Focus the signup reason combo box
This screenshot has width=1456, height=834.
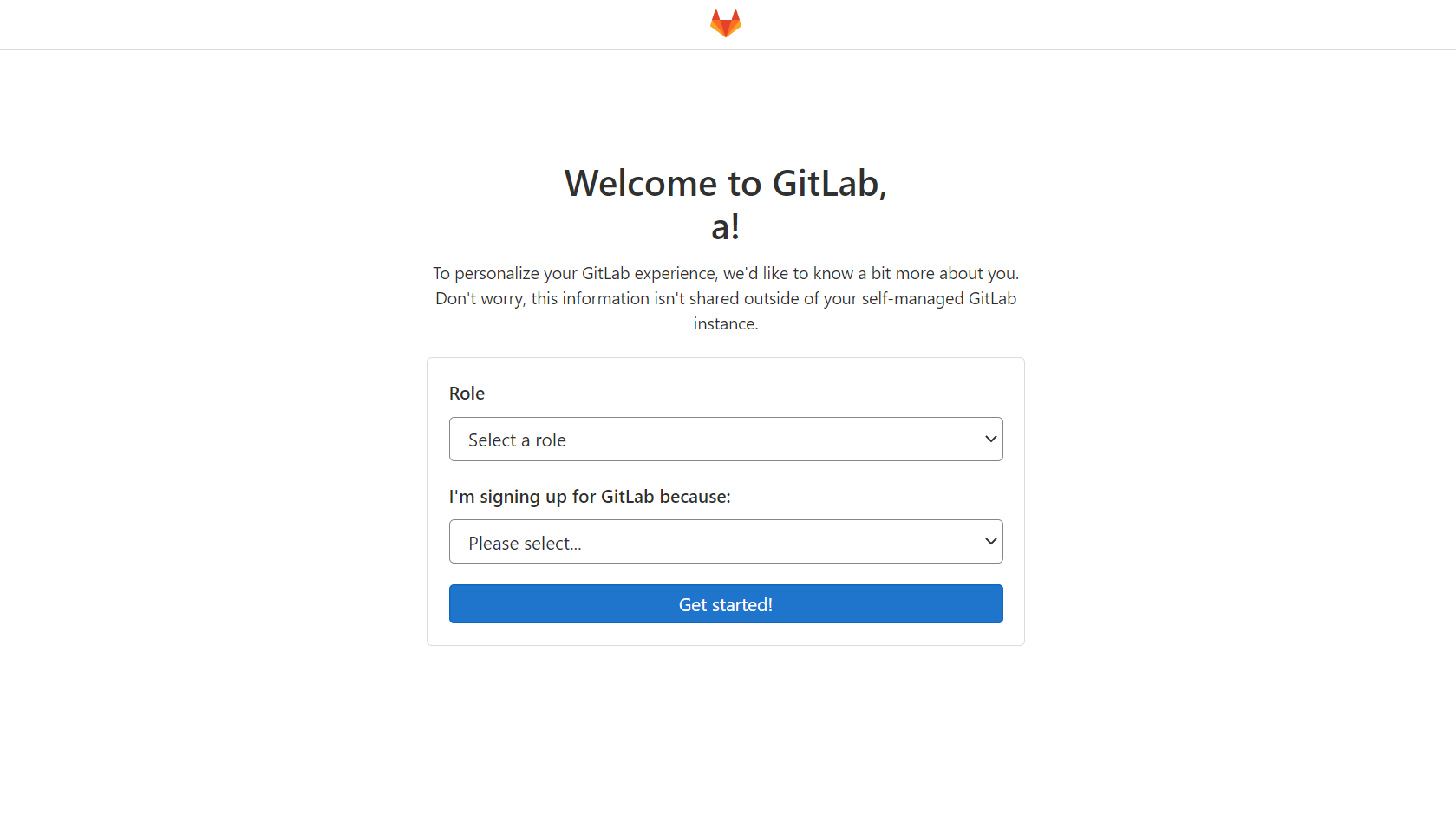pyautogui.click(x=726, y=542)
